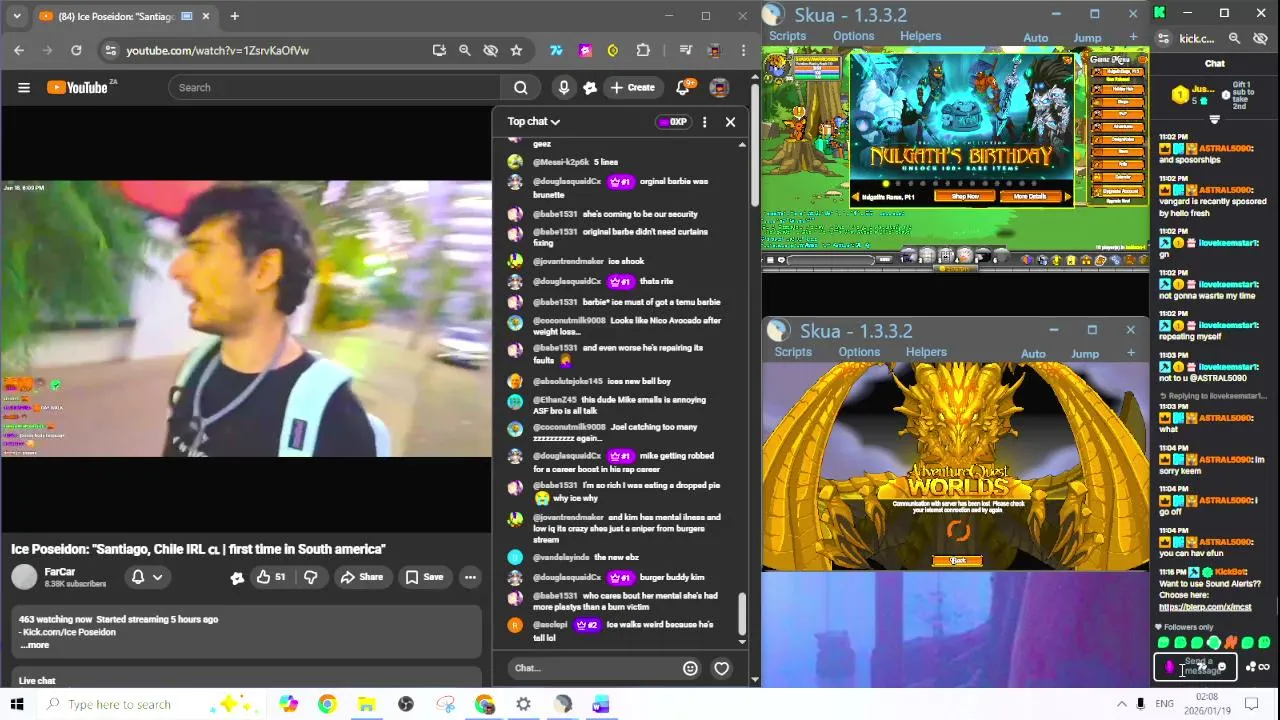The width and height of the screenshot is (1280, 720).
Task: Click More Details on Nulgath's Birthday banner
Action: pos(1029,197)
